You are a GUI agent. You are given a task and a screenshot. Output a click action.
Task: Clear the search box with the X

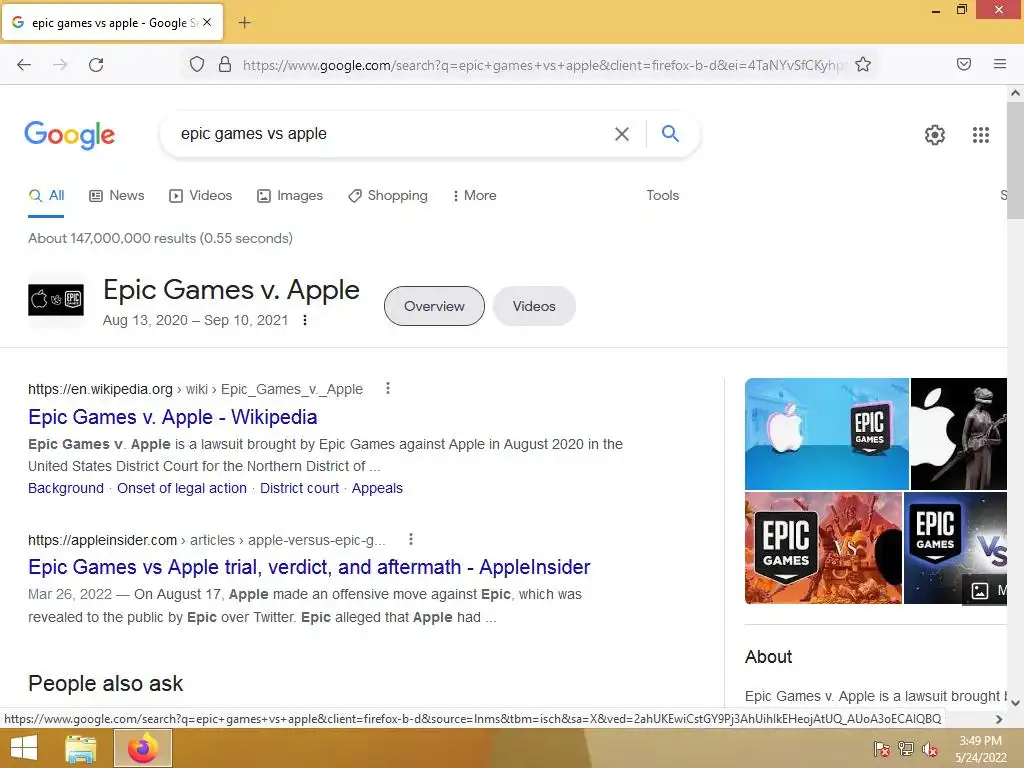[x=622, y=134]
